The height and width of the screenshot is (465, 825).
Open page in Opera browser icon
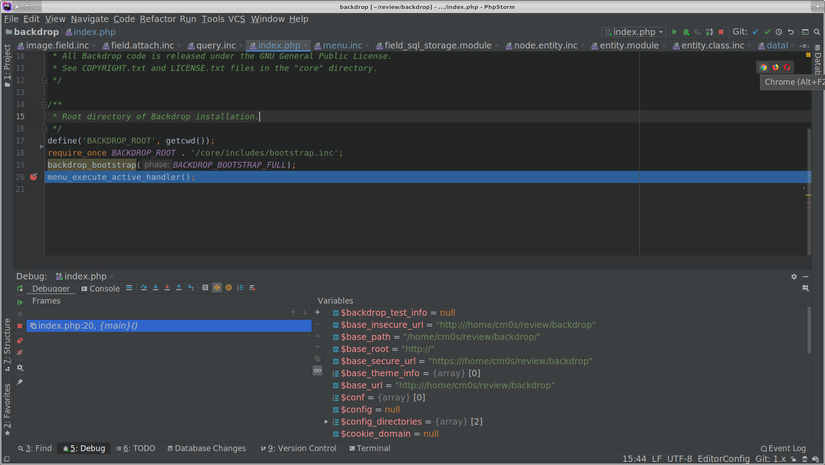787,67
